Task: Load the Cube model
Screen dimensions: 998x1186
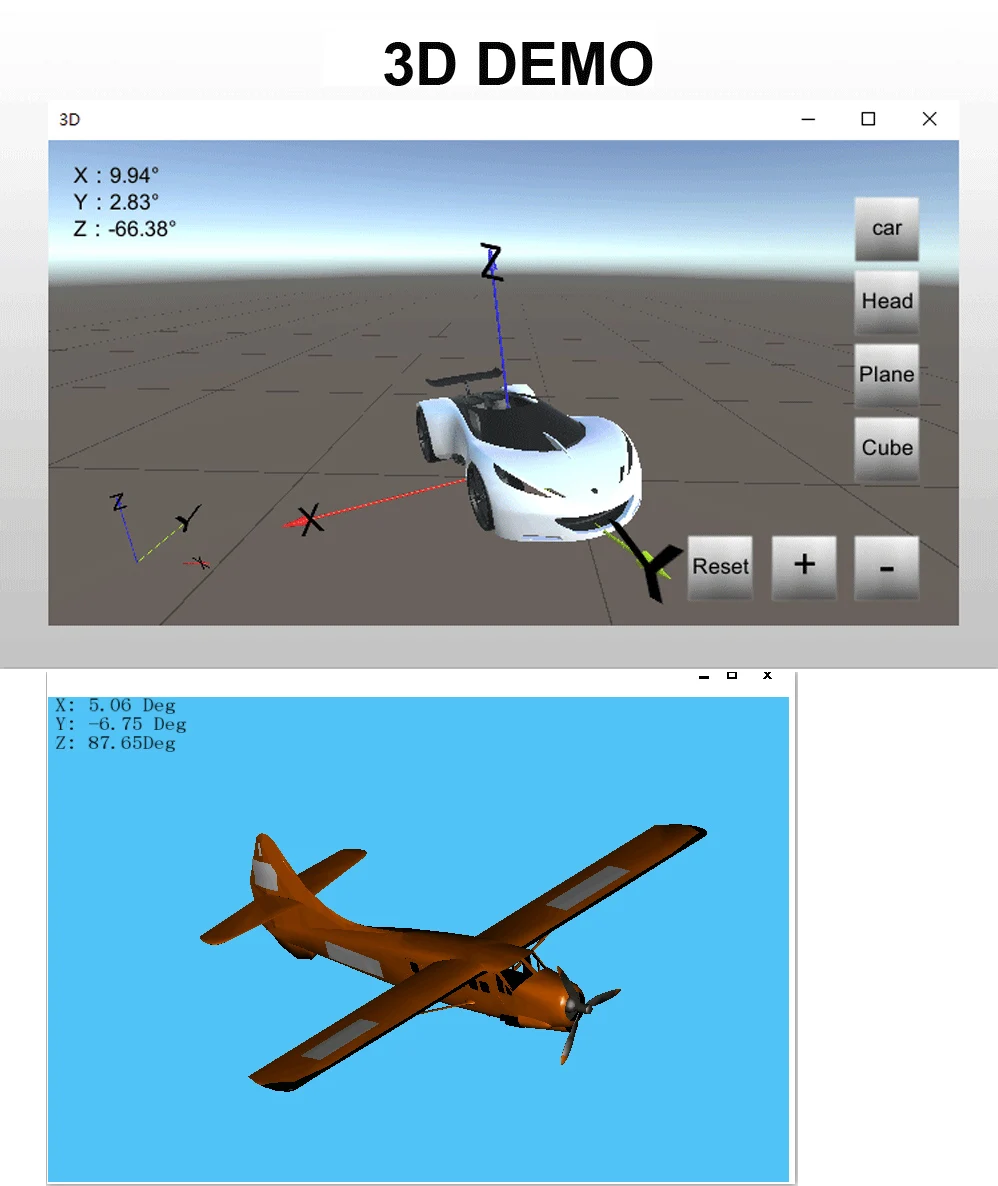Action: point(887,449)
